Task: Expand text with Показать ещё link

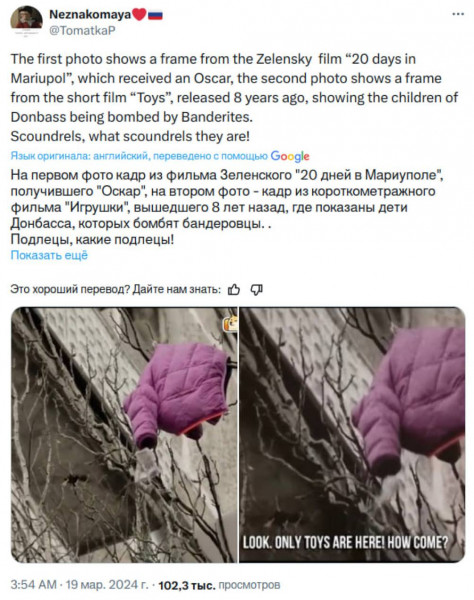Action: pyautogui.click(x=49, y=255)
